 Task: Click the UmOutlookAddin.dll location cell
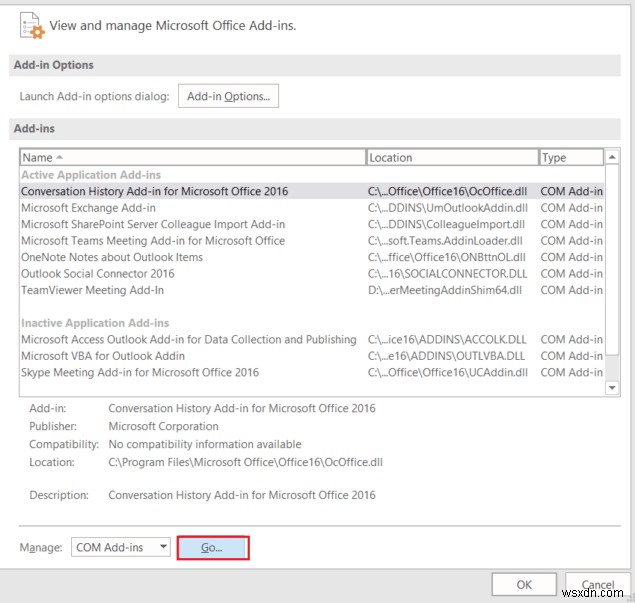pyautogui.click(x=447, y=208)
